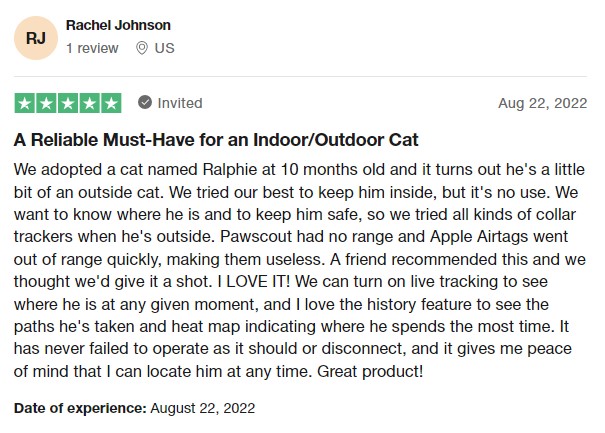Screen dimensions: 605x433
Task: Click the Invited checkmark badge icon
Action: pyautogui.click(x=145, y=103)
